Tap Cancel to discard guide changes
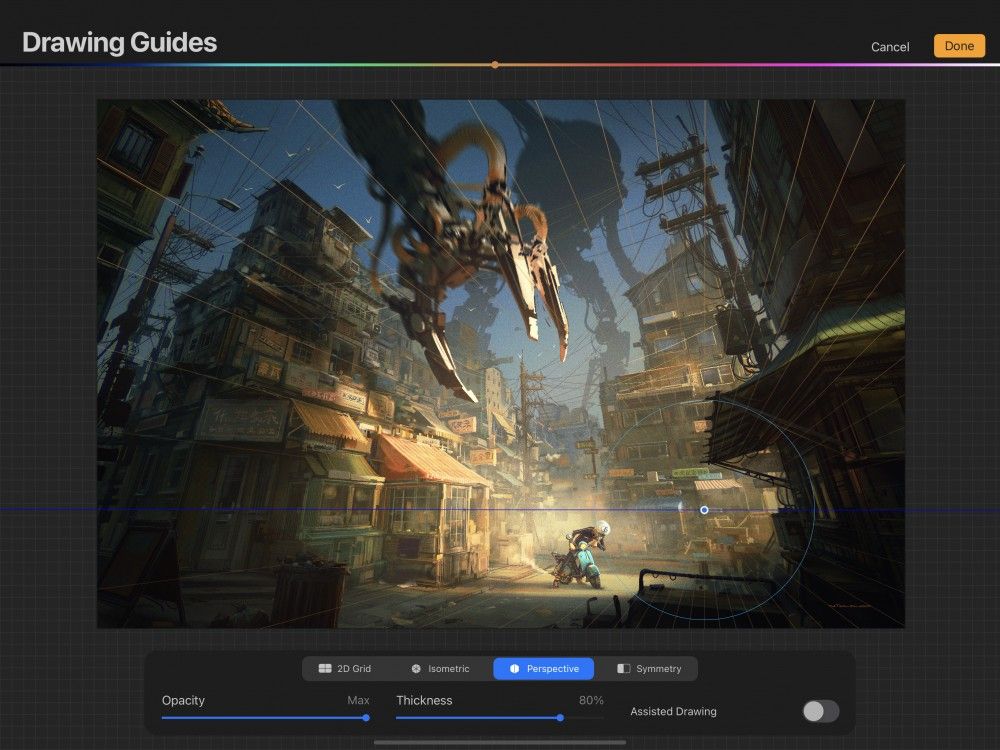 889,47
